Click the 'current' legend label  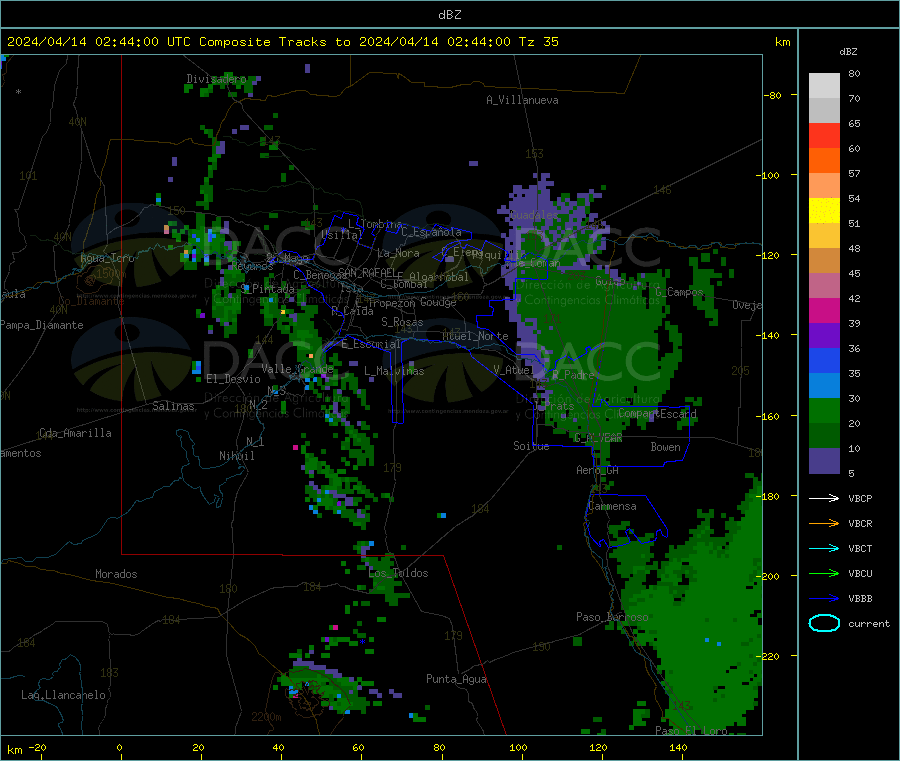(x=869, y=623)
